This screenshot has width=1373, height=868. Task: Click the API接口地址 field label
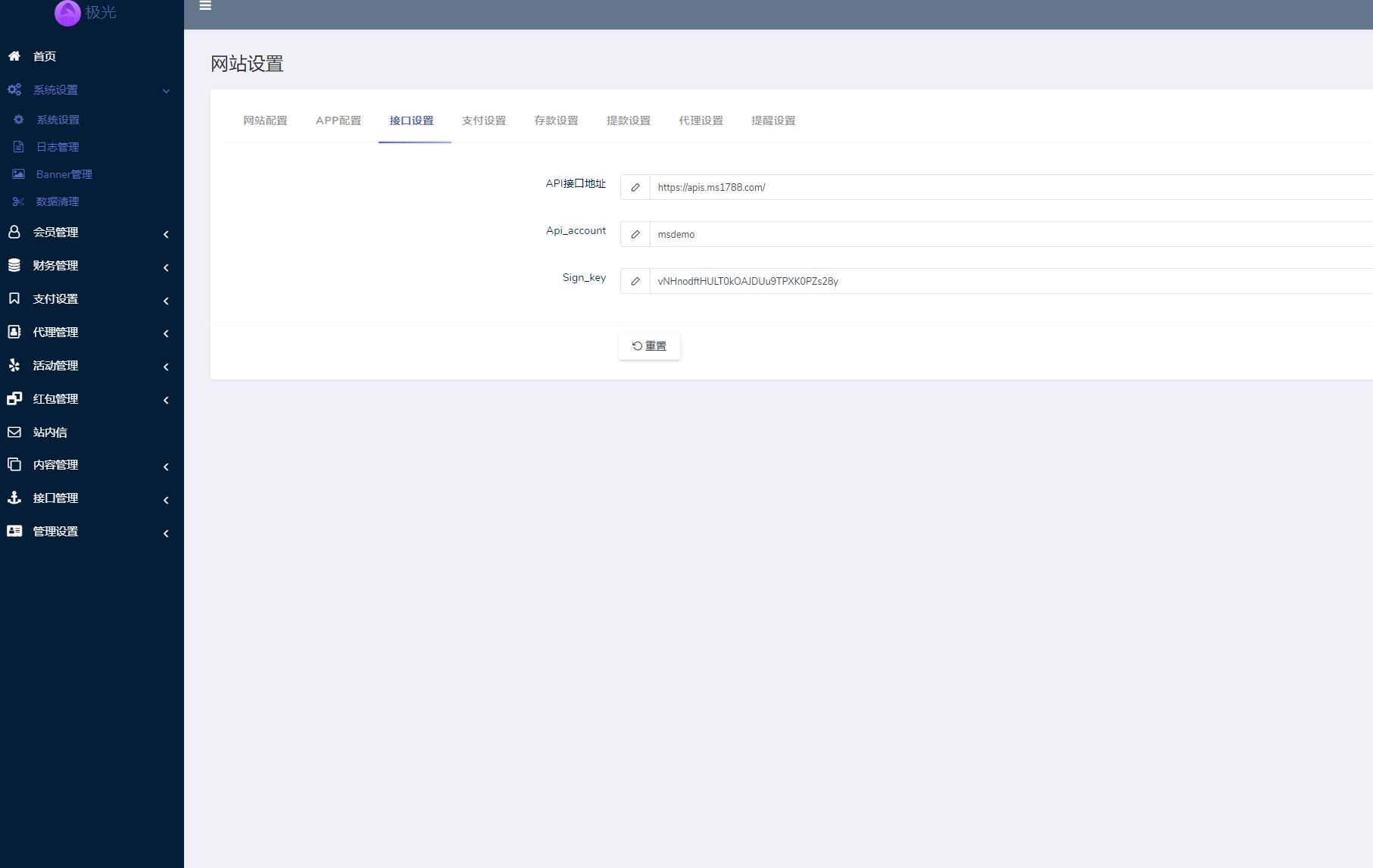(576, 183)
